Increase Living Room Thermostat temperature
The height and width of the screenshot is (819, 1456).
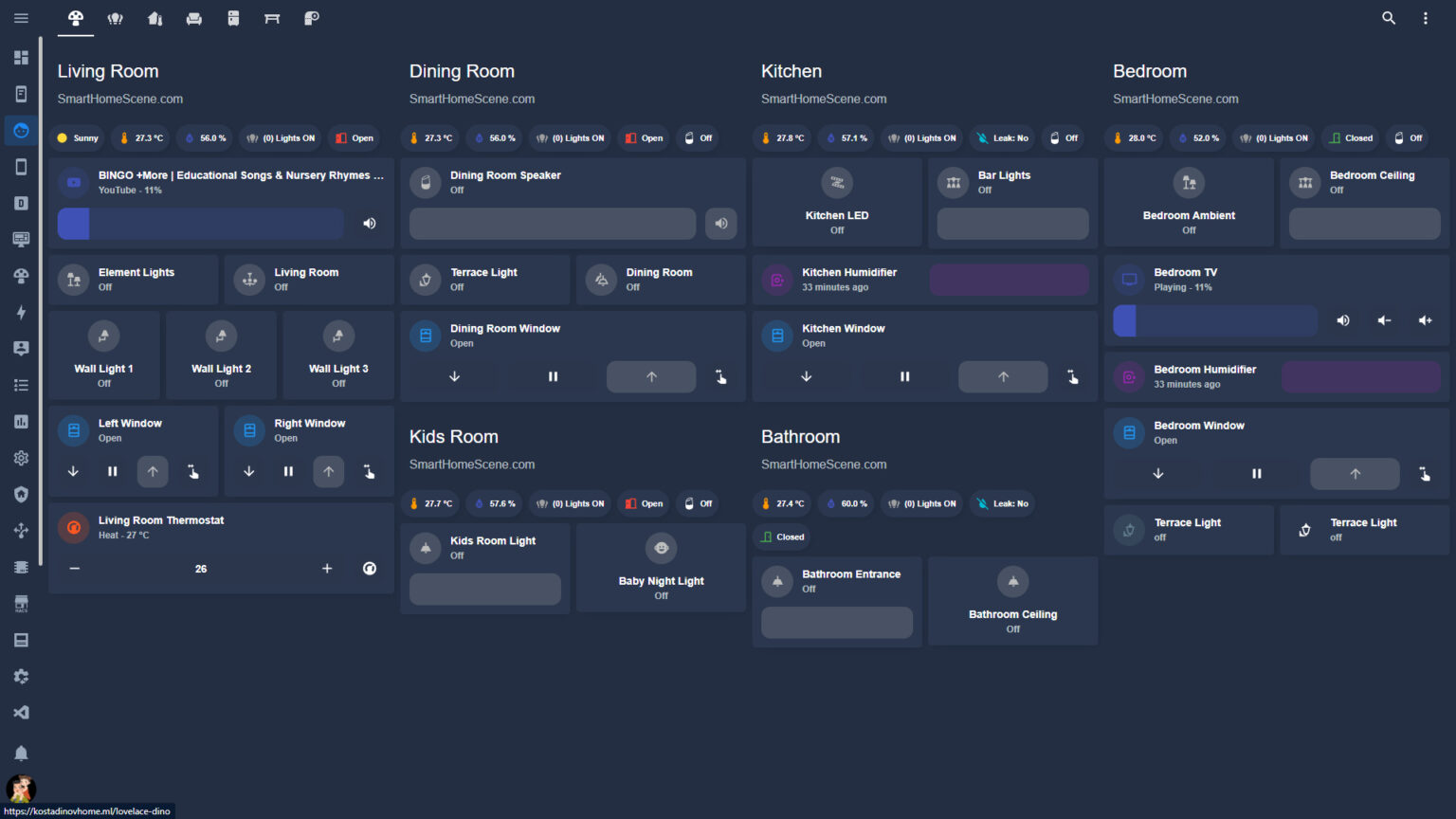pos(327,569)
